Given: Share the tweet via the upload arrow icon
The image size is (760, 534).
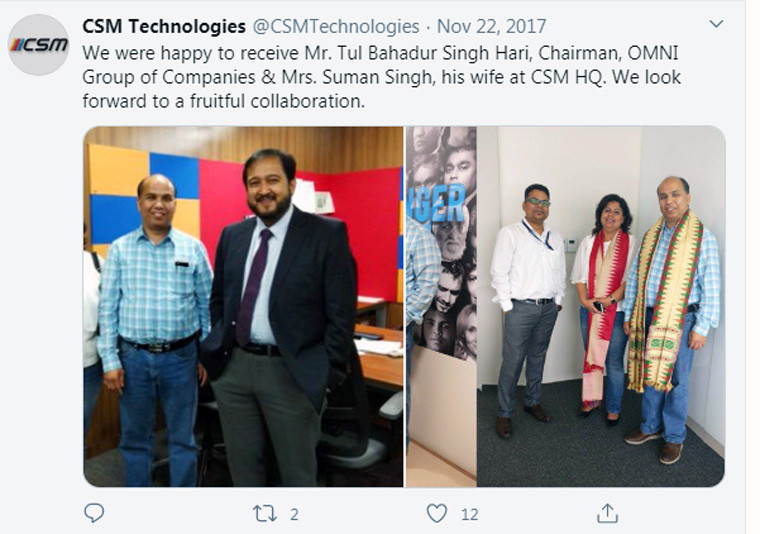Looking at the screenshot, I should (x=607, y=513).
